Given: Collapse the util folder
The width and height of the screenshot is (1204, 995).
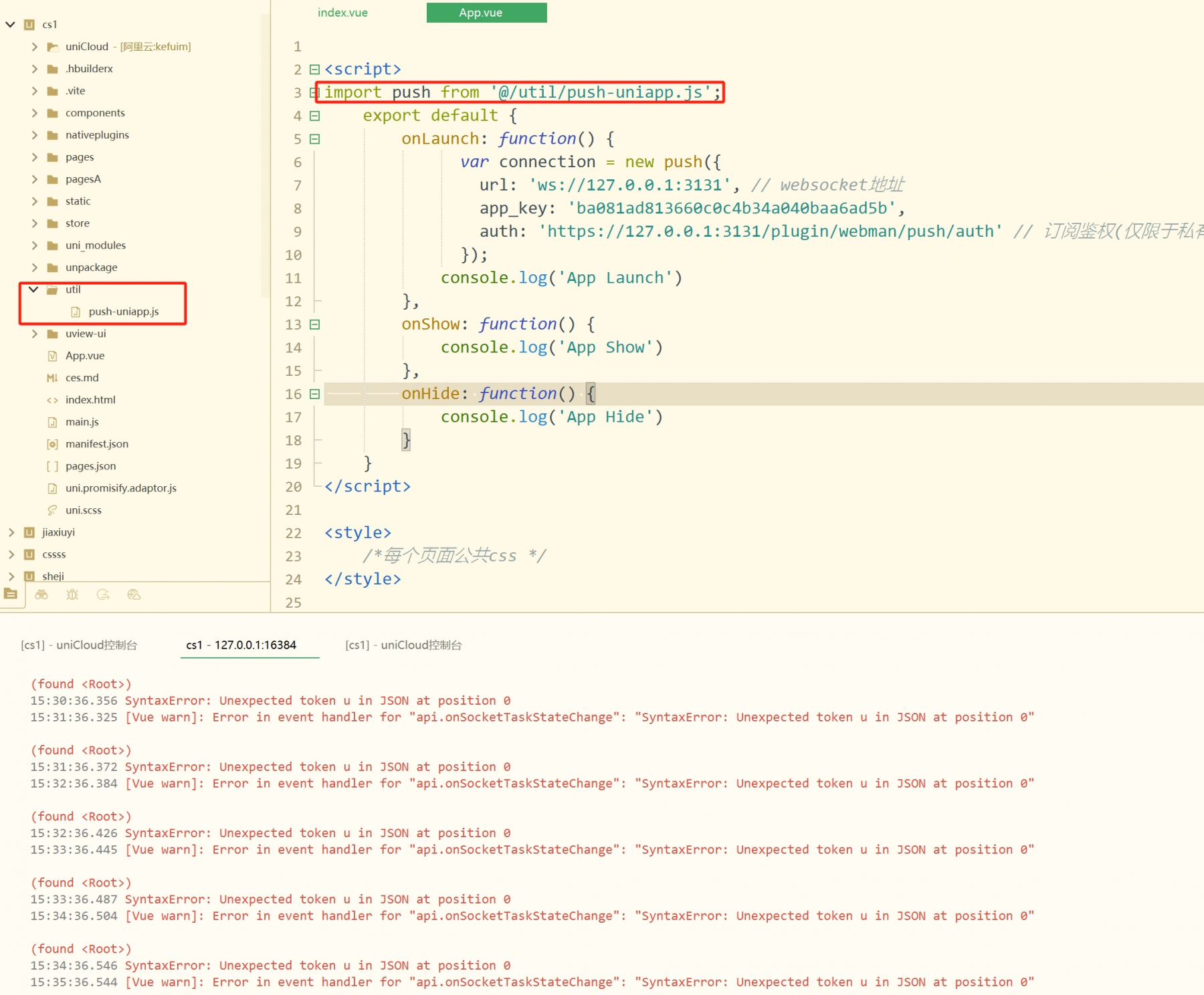Looking at the screenshot, I should point(33,290).
